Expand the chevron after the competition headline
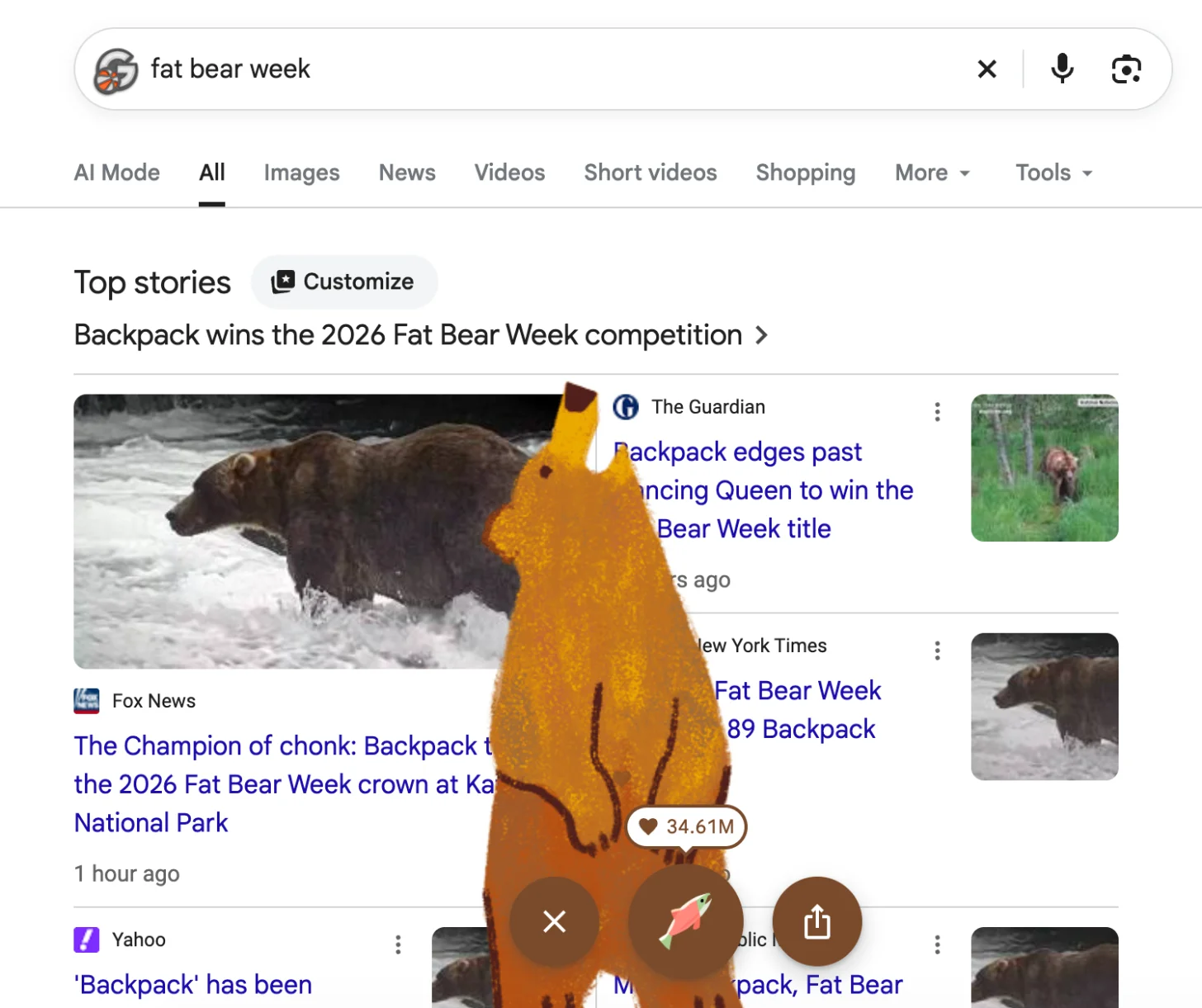 pyautogui.click(x=761, y=335)
